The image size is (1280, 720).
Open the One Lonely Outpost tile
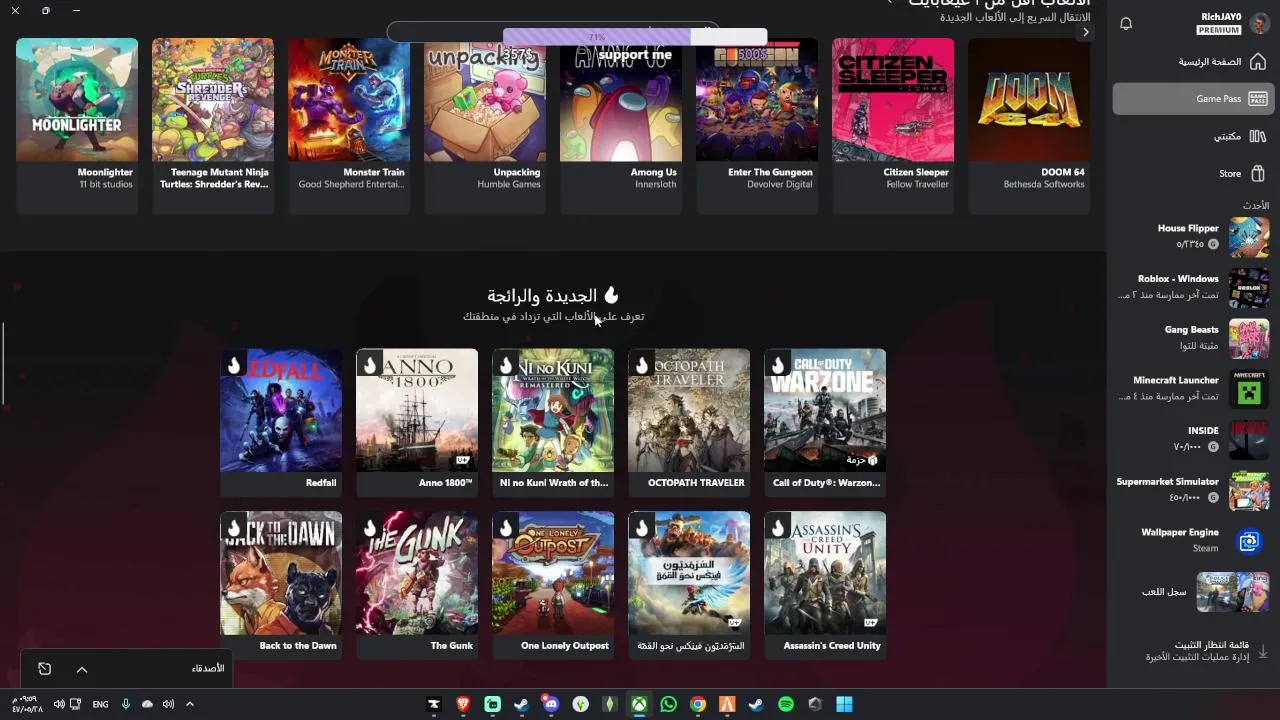pos(553,584)
